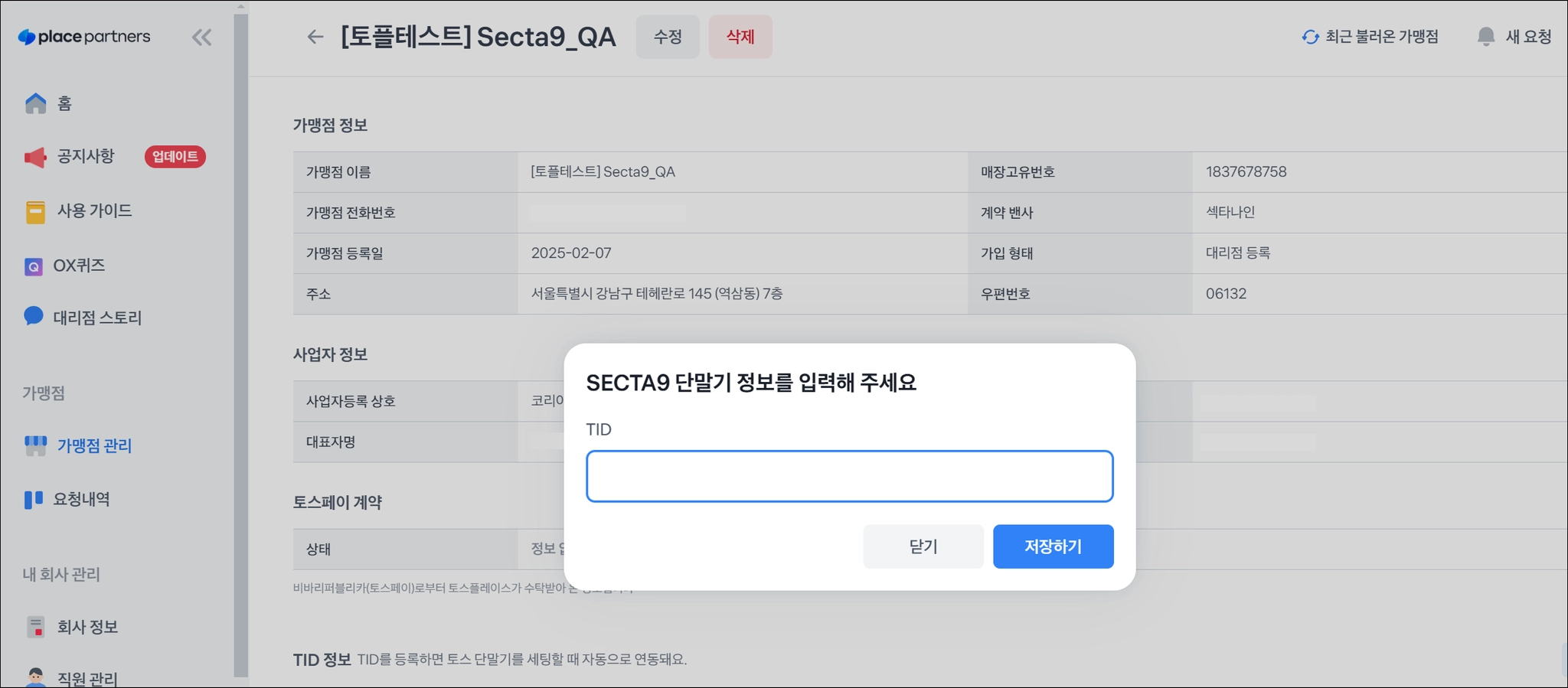Select the store management shop icon
Viewport: 1568px width, 688px height.
point(35,445)
